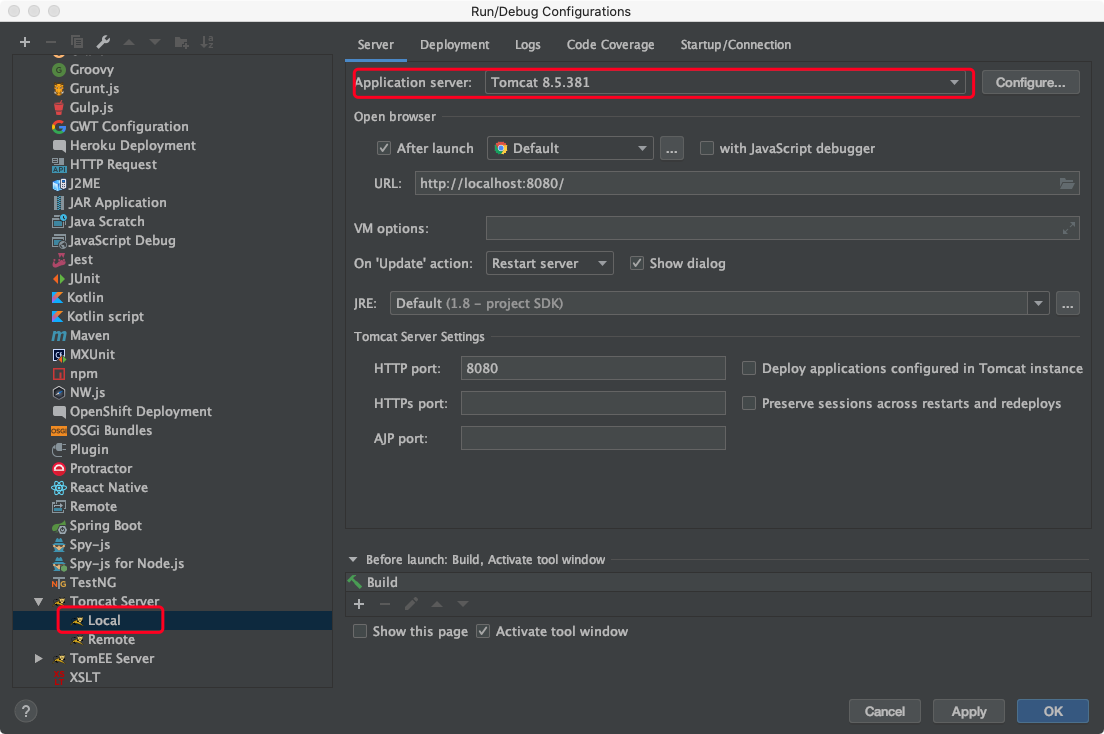This screenshot has height=734, width=1104.
Task: Select Kotlin script entry
Action: [x=105, y=317]
